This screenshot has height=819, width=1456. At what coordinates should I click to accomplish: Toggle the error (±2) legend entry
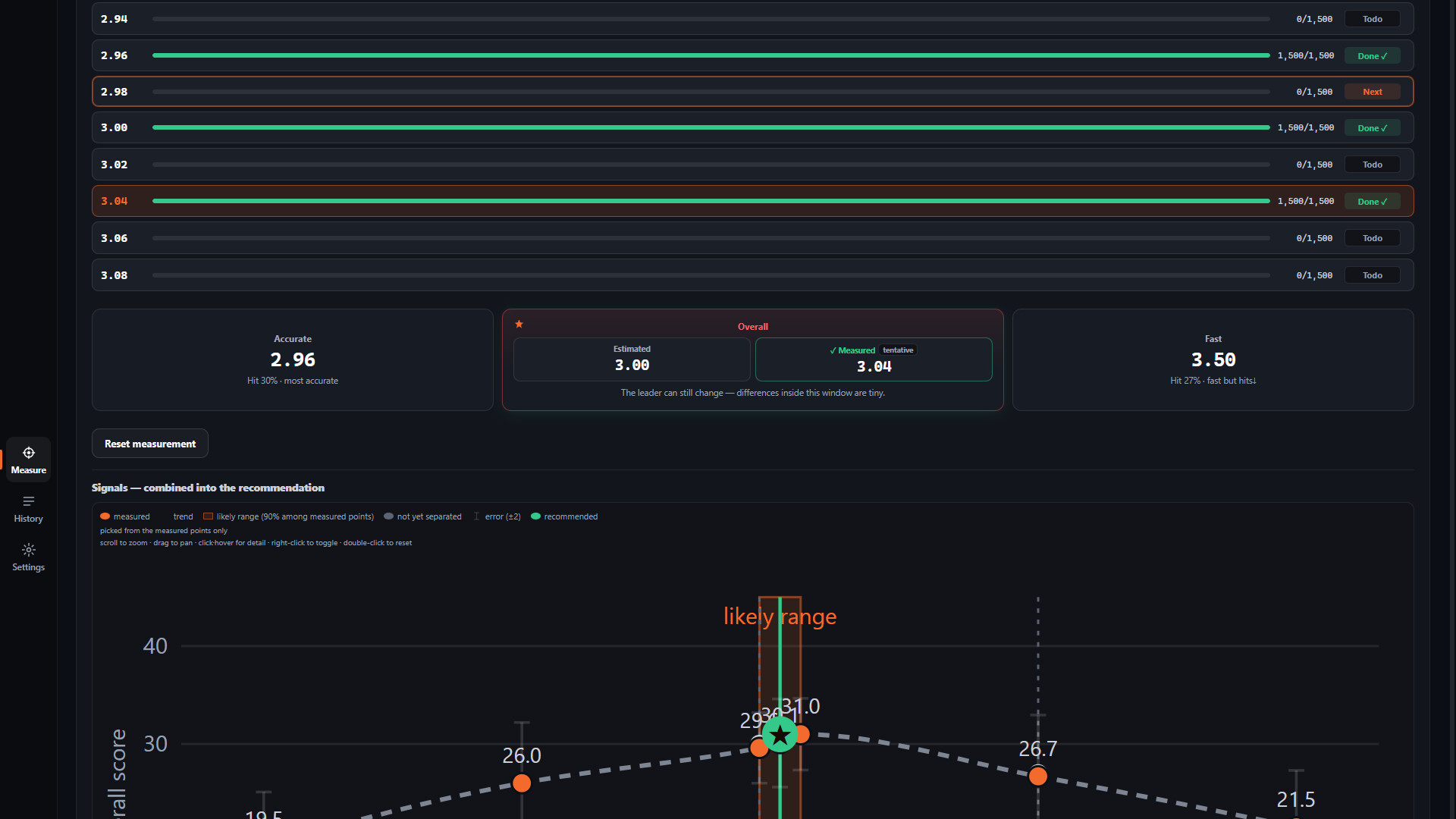[x=497, y=516]
